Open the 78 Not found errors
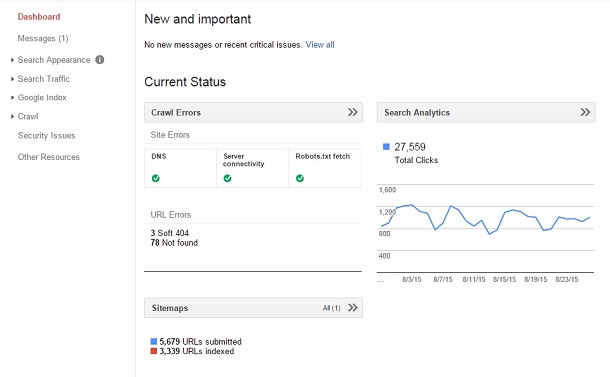This screenshot has height=377, width=610. (x=174, y=243)
